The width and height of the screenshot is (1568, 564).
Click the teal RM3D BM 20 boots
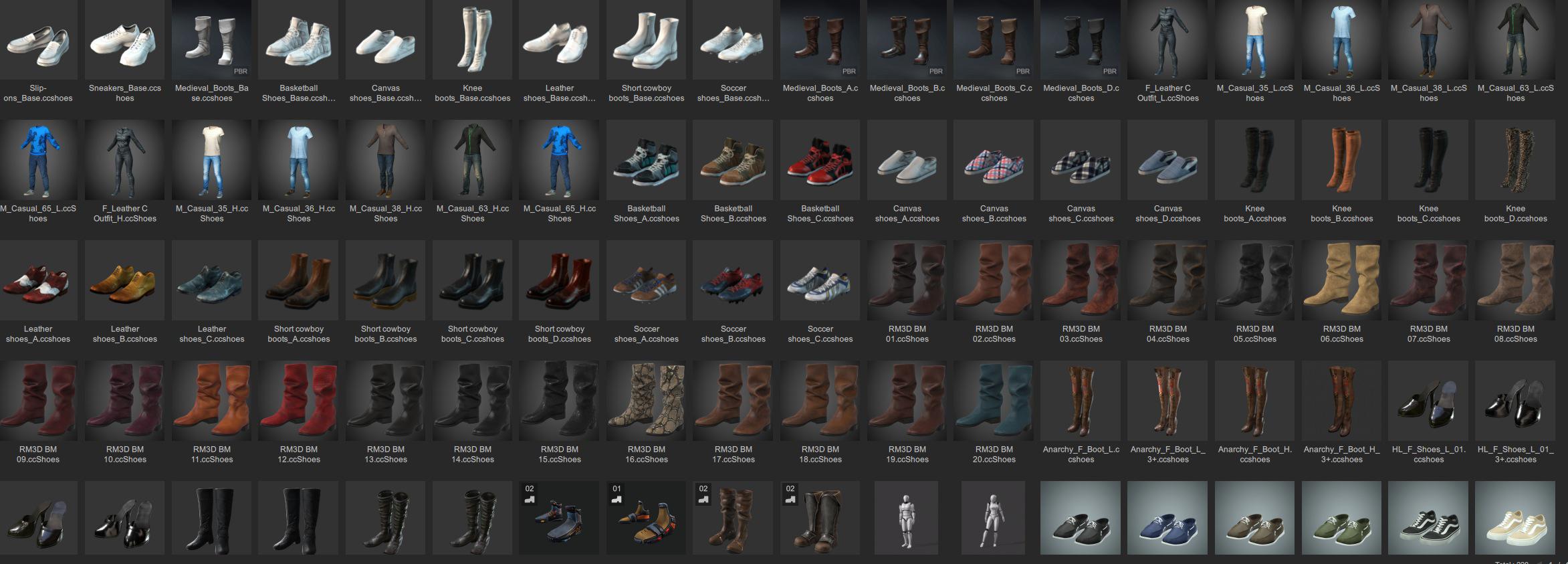coord(994,402)
